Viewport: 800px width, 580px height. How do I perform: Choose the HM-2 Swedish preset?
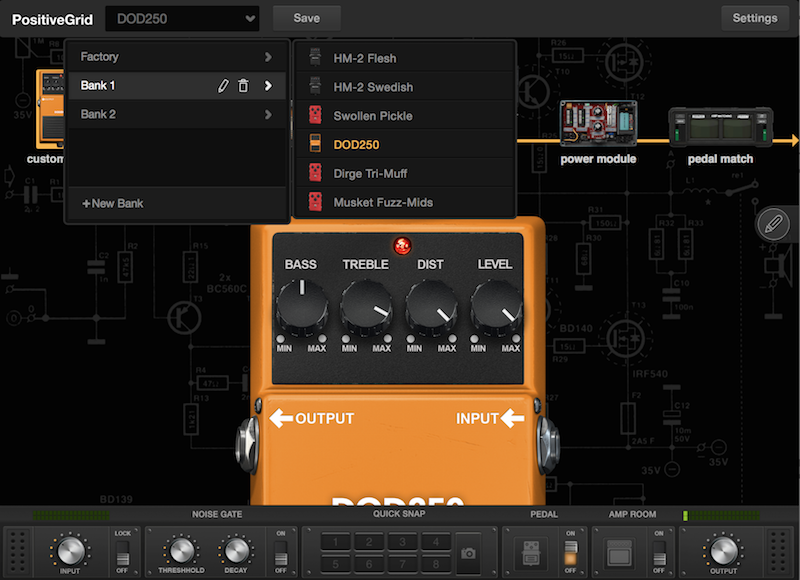[x=373, y=87]
